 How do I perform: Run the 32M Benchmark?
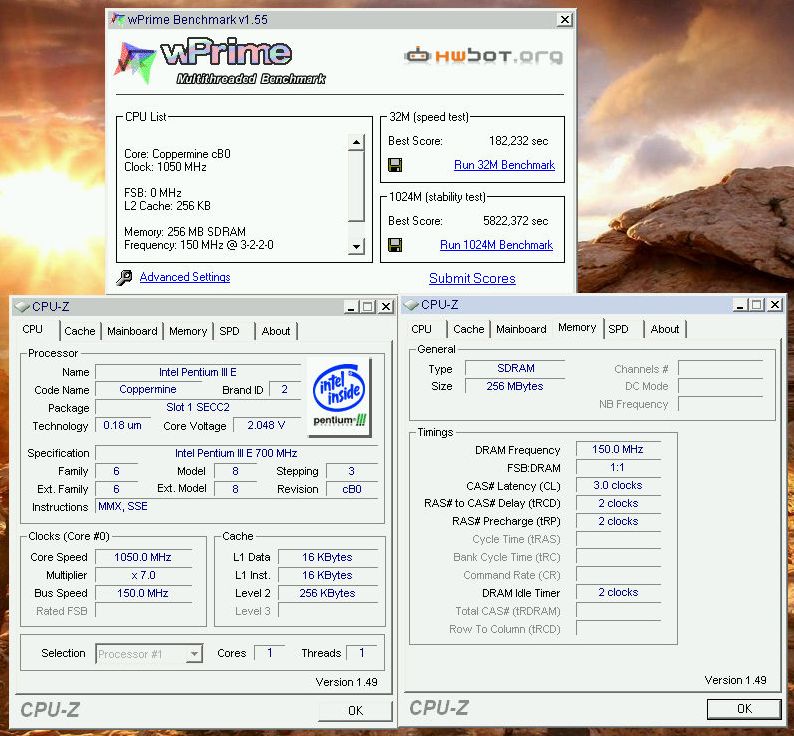pos(504,165)
